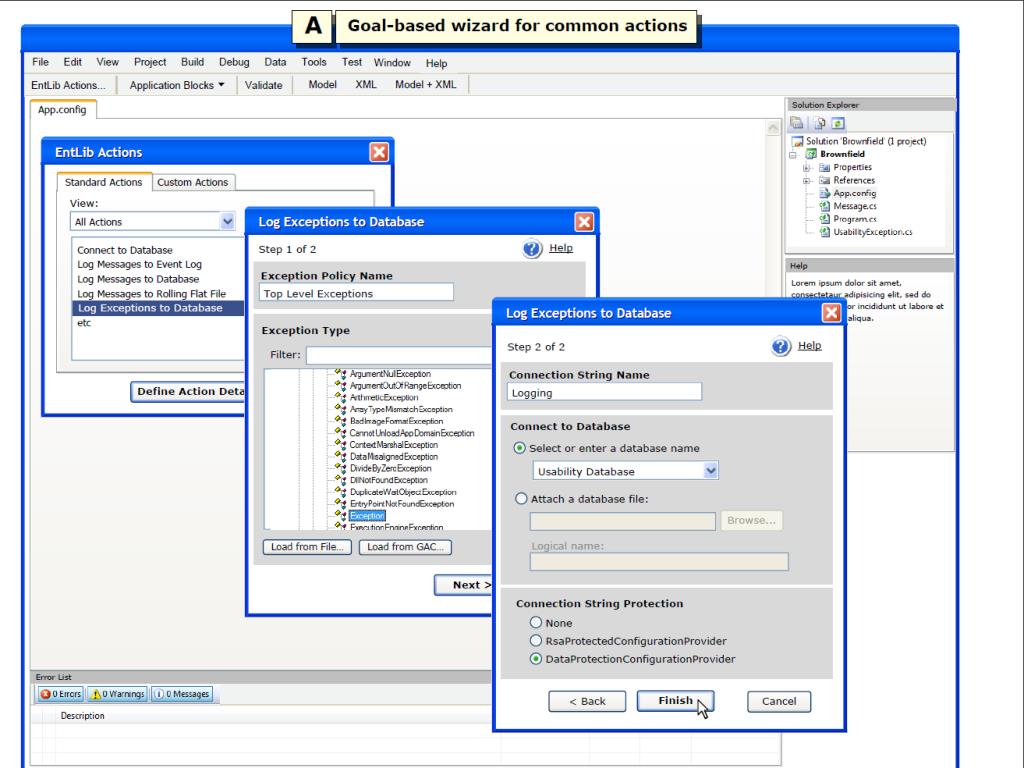Open the Debug menu
Image resolution: width=1024 pixels, height=768 pixels.
(234, 62)
